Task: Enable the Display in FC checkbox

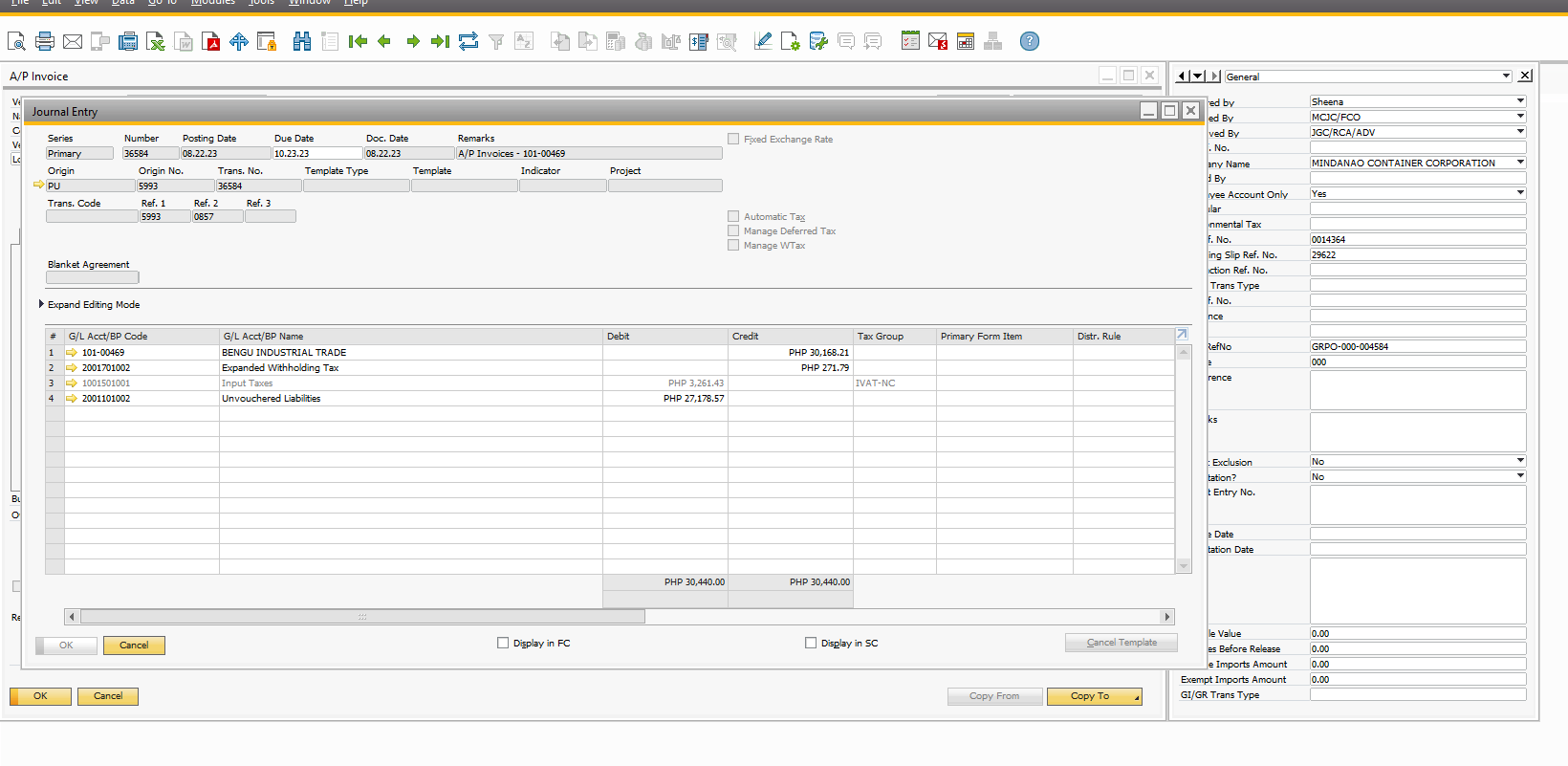Action: pos(503,644)
